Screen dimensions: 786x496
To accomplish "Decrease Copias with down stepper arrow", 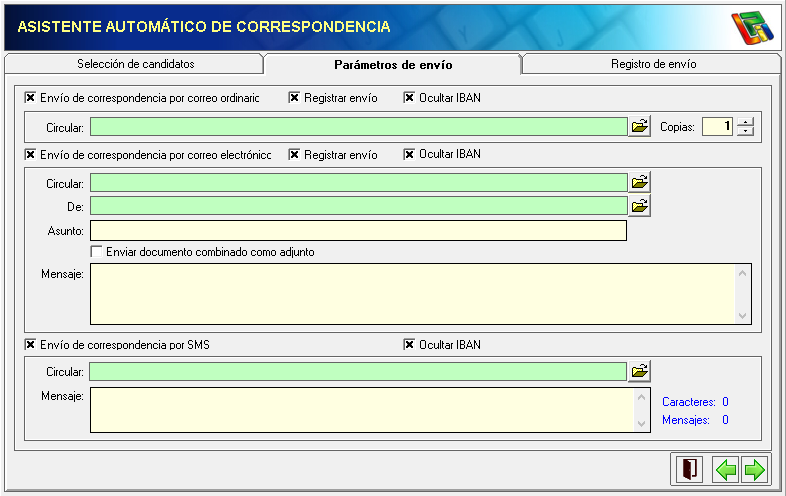I will click(746, 130).
